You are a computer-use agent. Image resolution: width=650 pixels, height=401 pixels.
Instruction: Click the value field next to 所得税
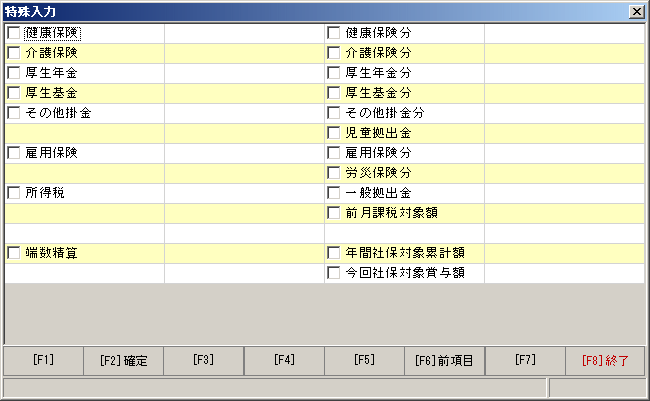tap(245, 193)
